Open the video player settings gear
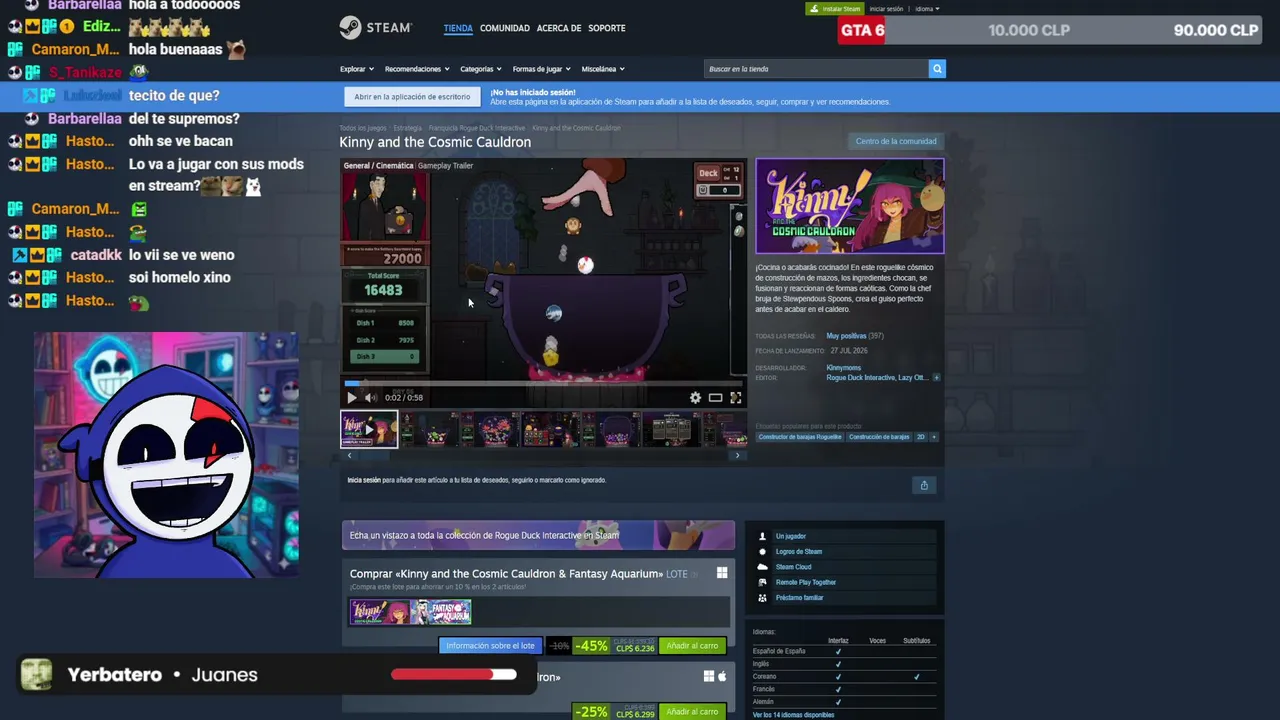The image size is (1280, 720). [x=695, y=397]
